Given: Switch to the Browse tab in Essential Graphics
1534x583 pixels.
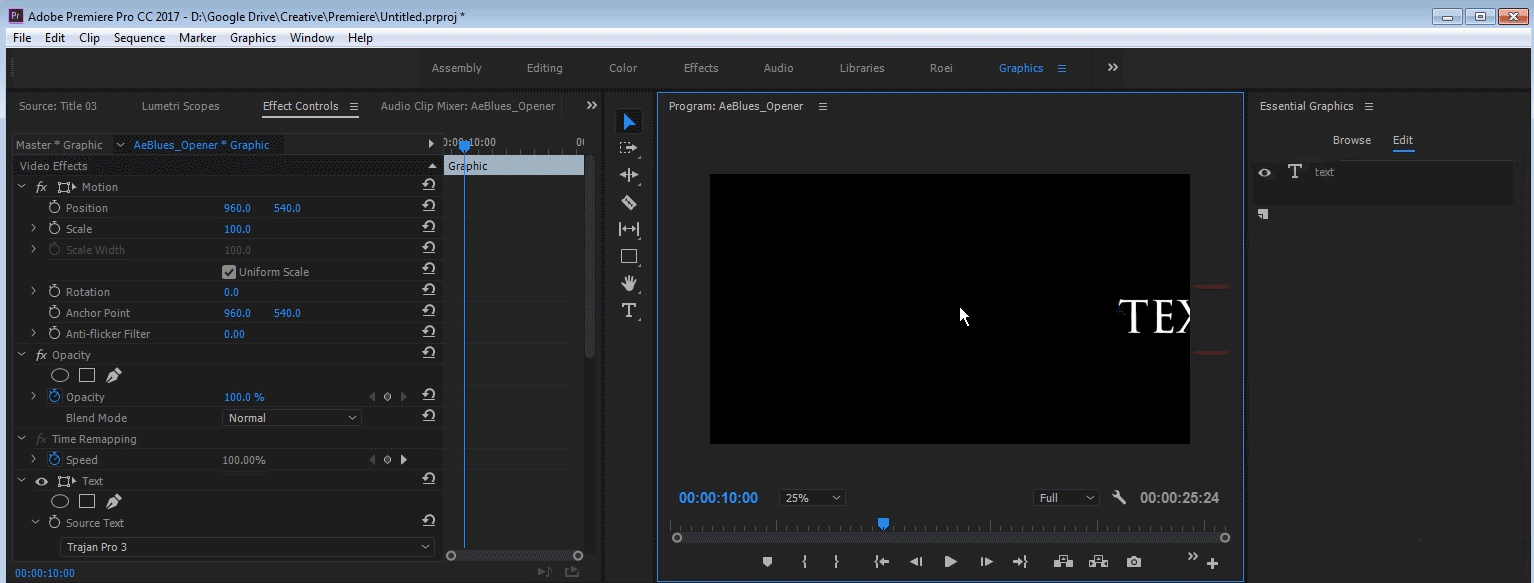Looking at the screenshot, I should 1352,140.
